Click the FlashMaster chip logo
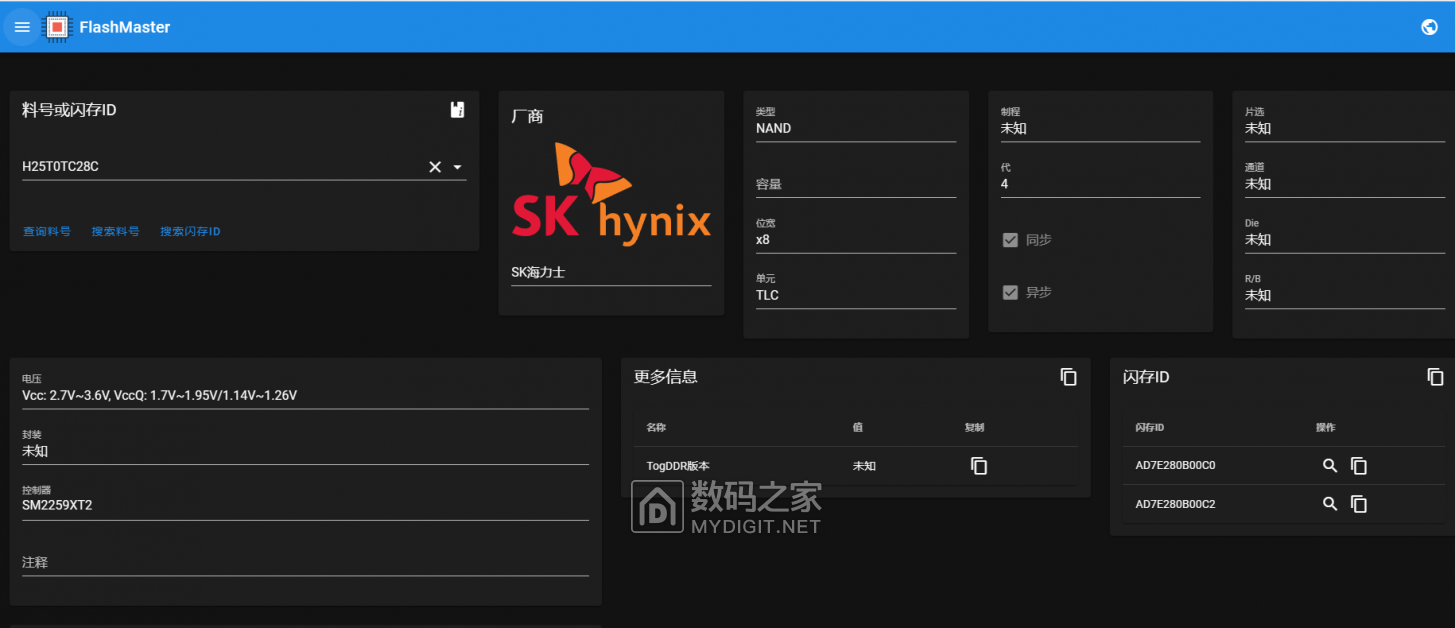This screenshot has height=628, width=1455. pos(56,26)
